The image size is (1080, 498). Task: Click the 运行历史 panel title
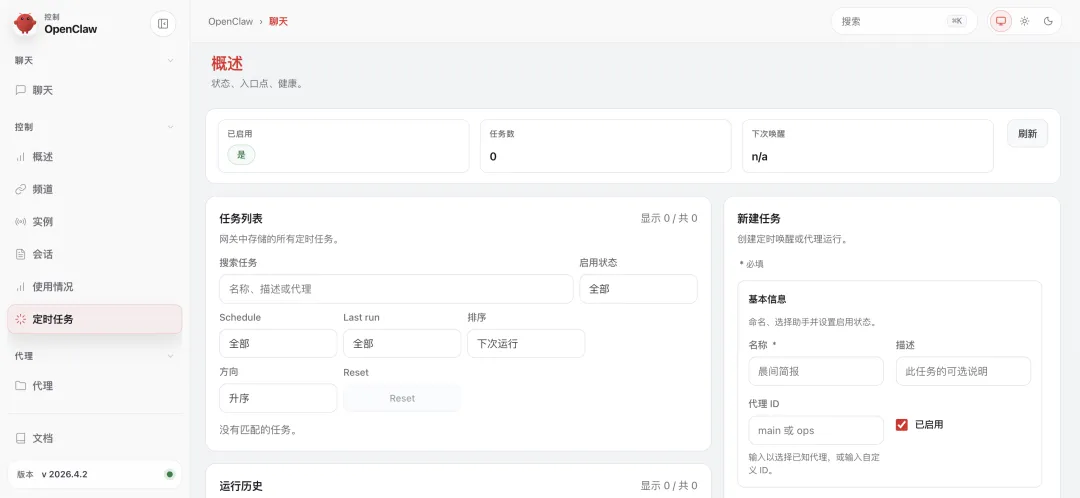[x=241, y=486]
